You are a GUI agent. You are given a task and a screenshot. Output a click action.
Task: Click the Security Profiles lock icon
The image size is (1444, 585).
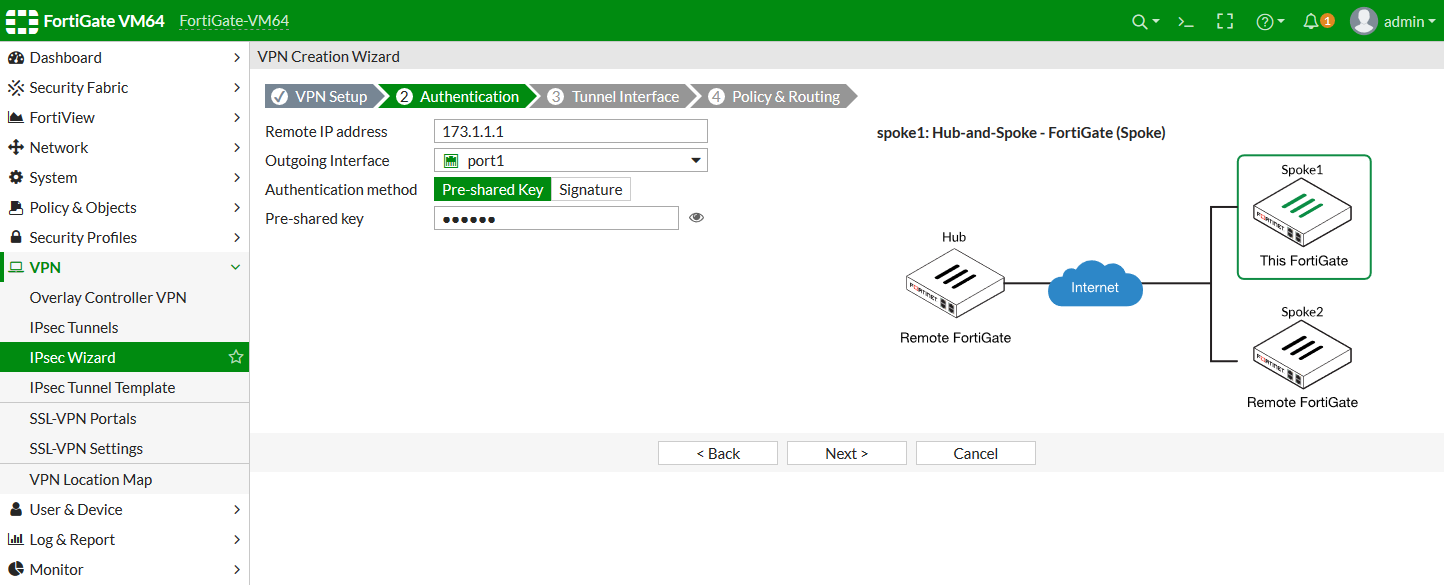pos(15,238)
